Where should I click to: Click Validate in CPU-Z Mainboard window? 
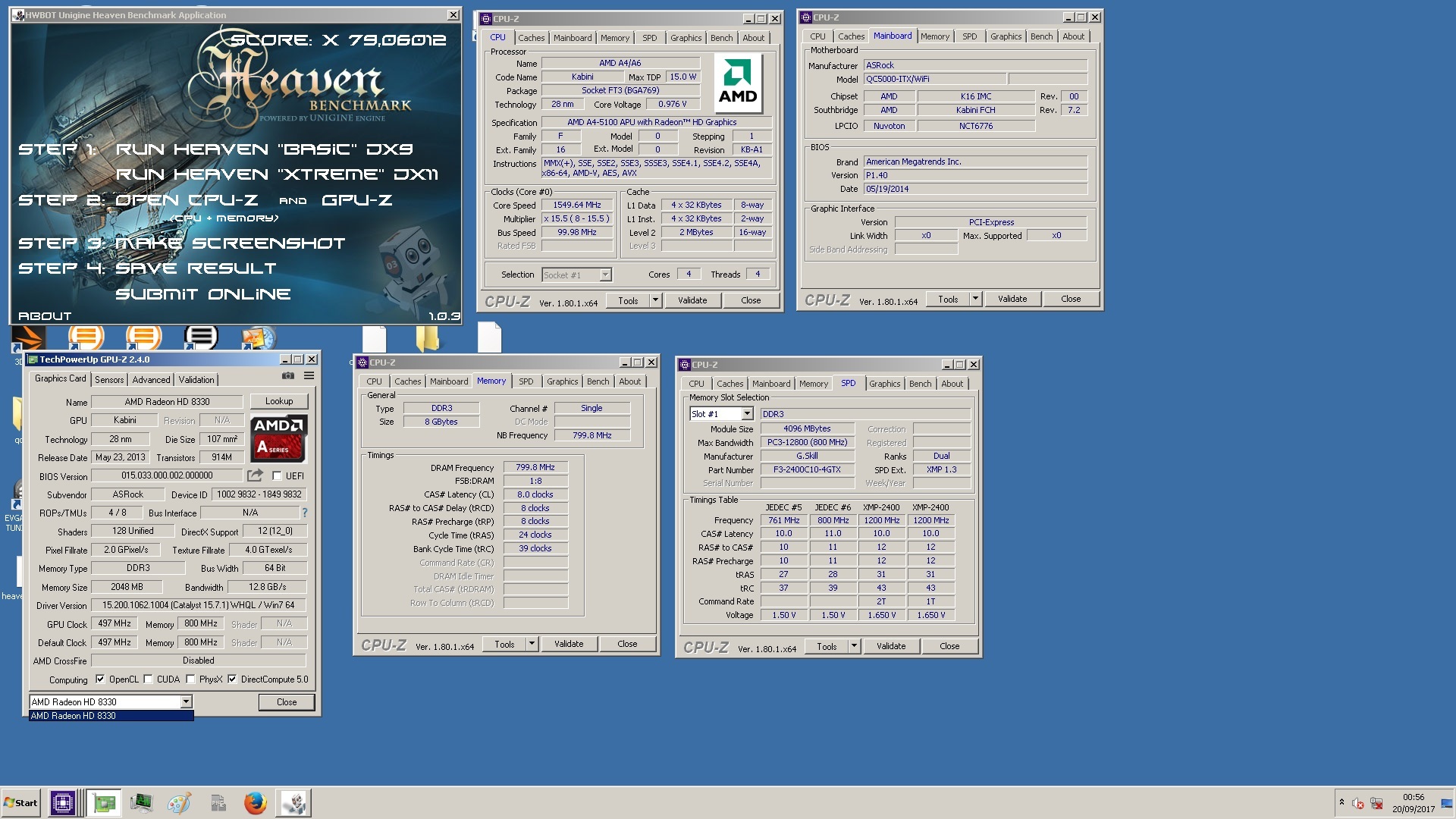1012,299
